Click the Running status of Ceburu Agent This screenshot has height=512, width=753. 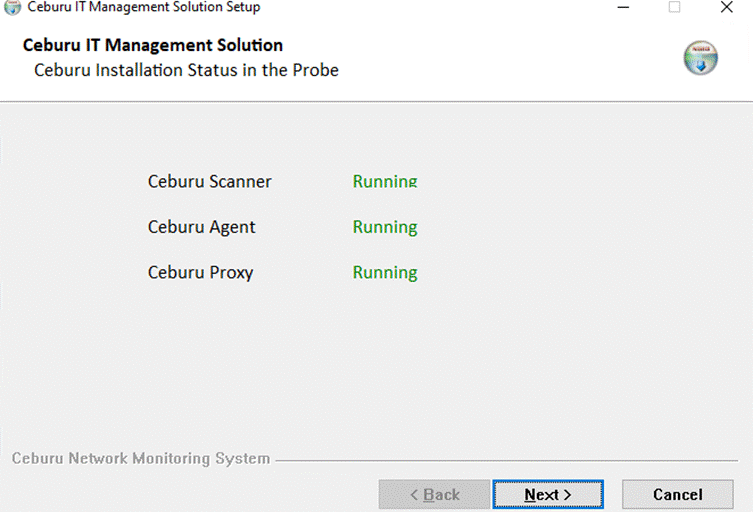point(385,227)
